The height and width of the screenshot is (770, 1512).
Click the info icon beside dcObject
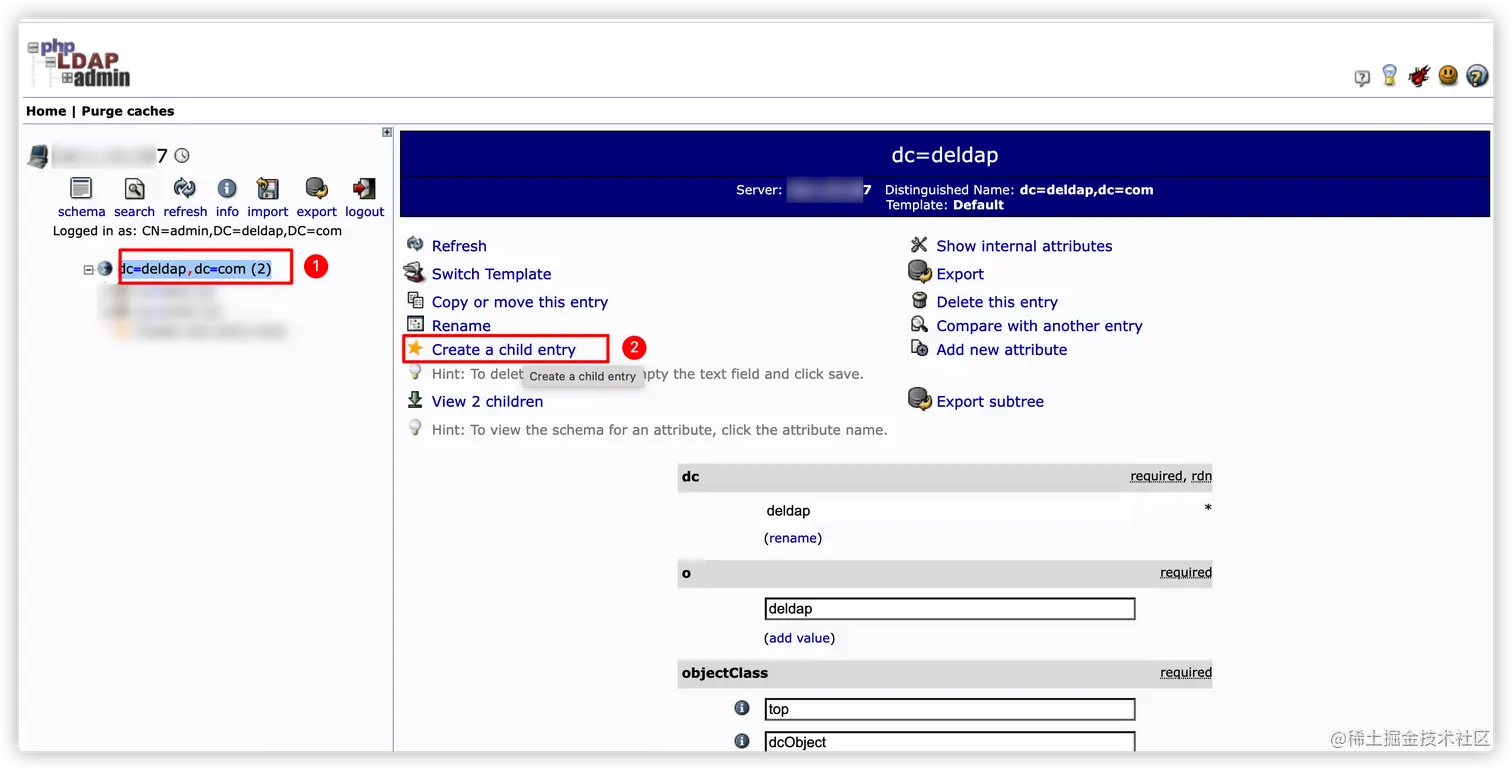tap(742, 741)
